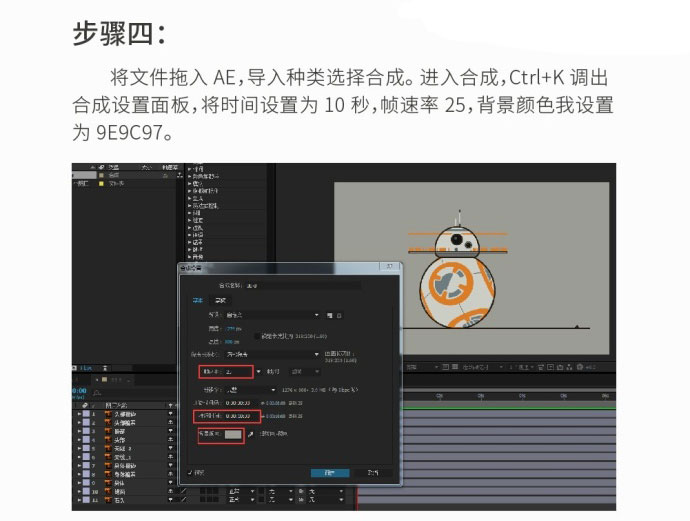The width and height of the screenshot is (690, 521).
Task: Click the frame rate value field
Action: pos(238,372)
